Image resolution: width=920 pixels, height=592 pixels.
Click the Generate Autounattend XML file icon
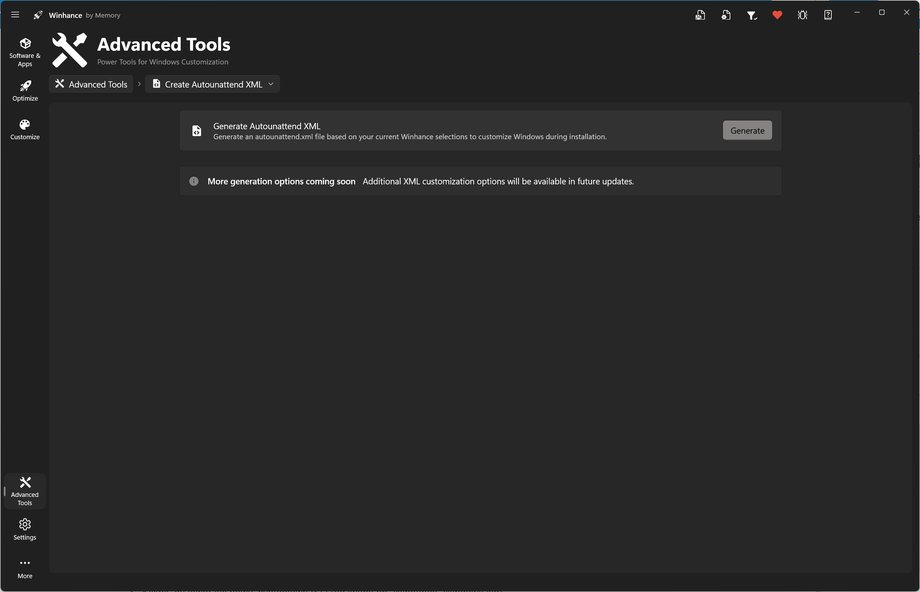197,130
